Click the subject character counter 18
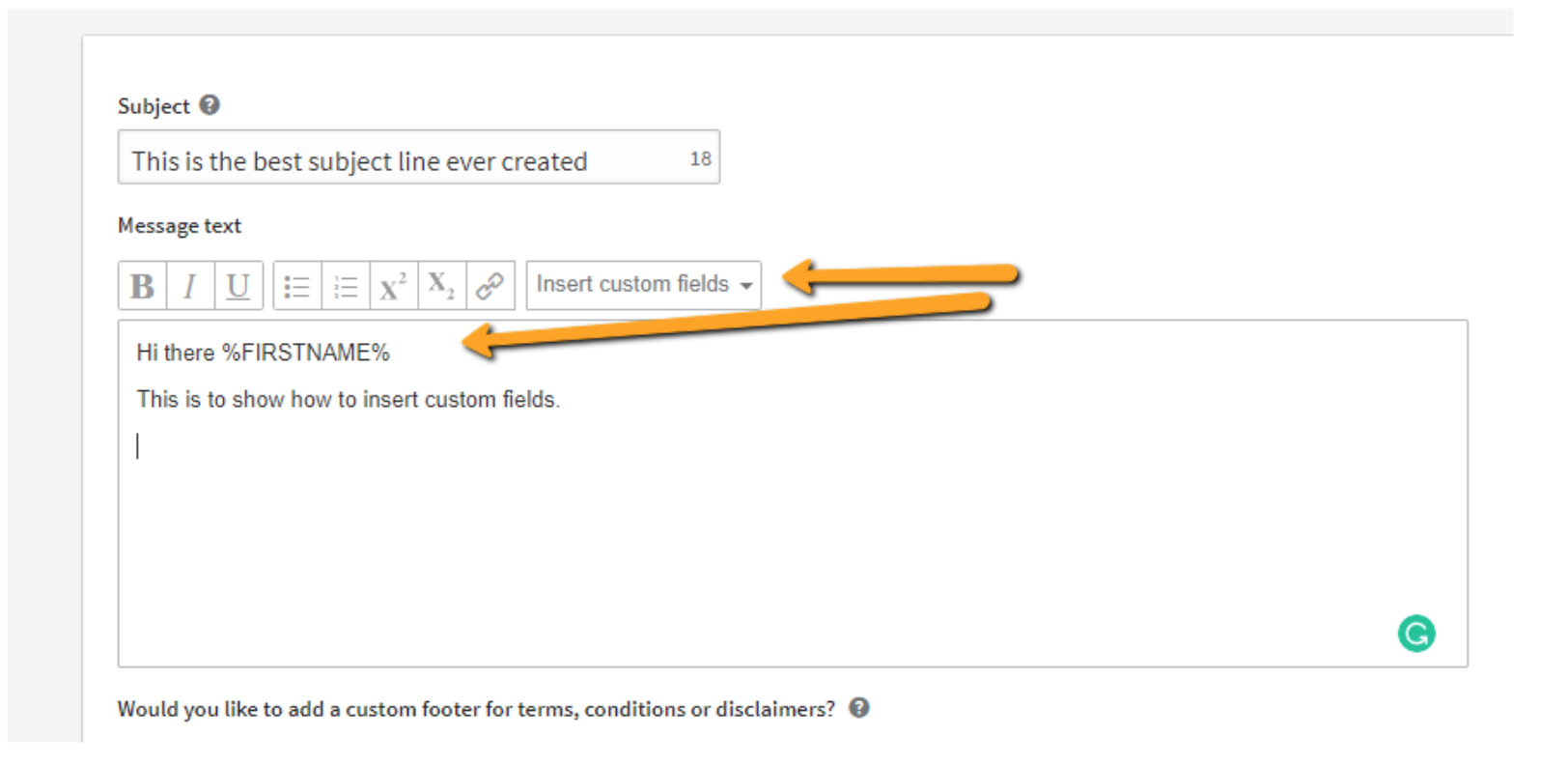This screenshot has height=765, width=1568. click(x=700, y=158)
